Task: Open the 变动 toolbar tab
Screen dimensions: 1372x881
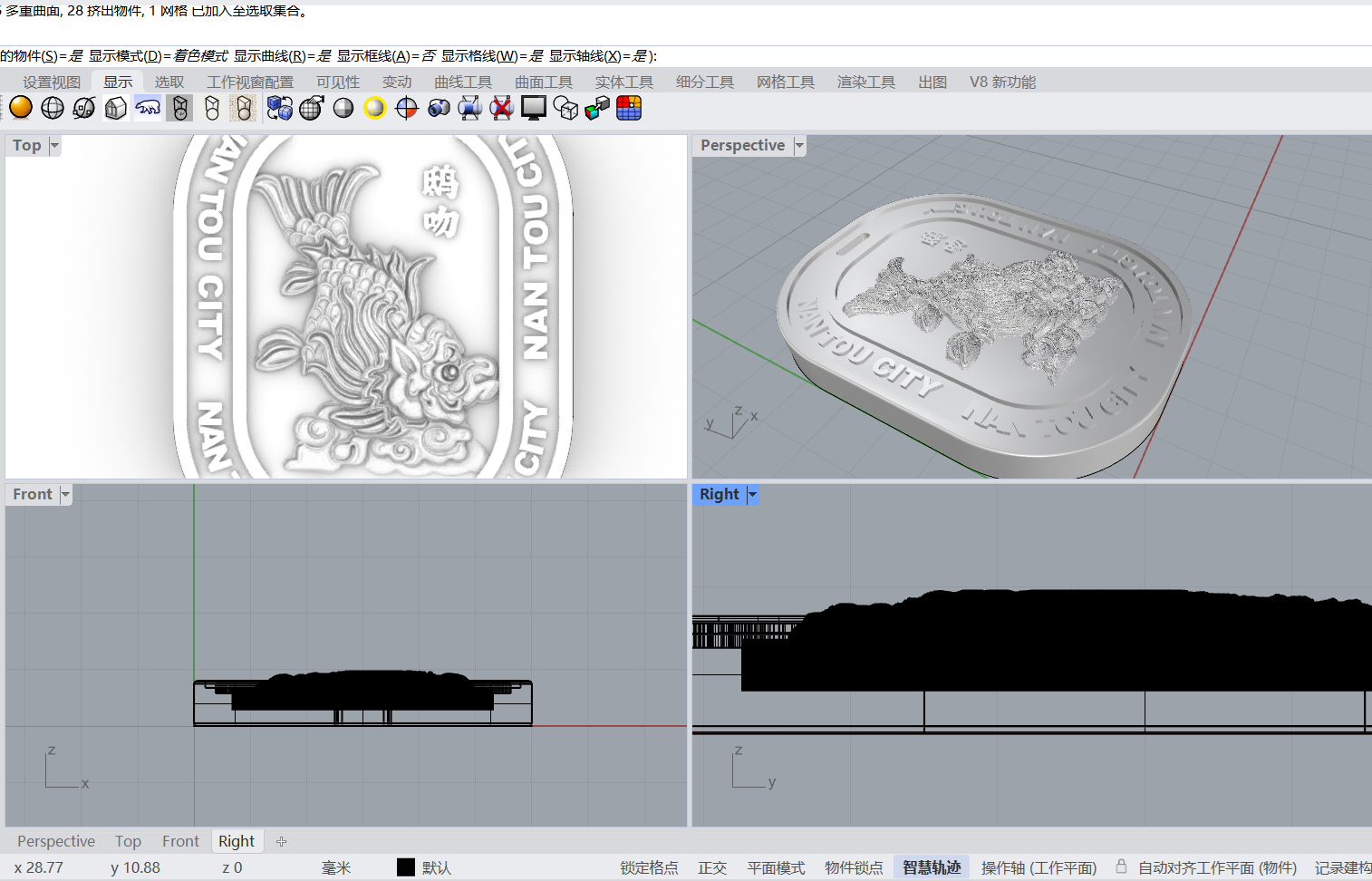Action: [396, 82]
